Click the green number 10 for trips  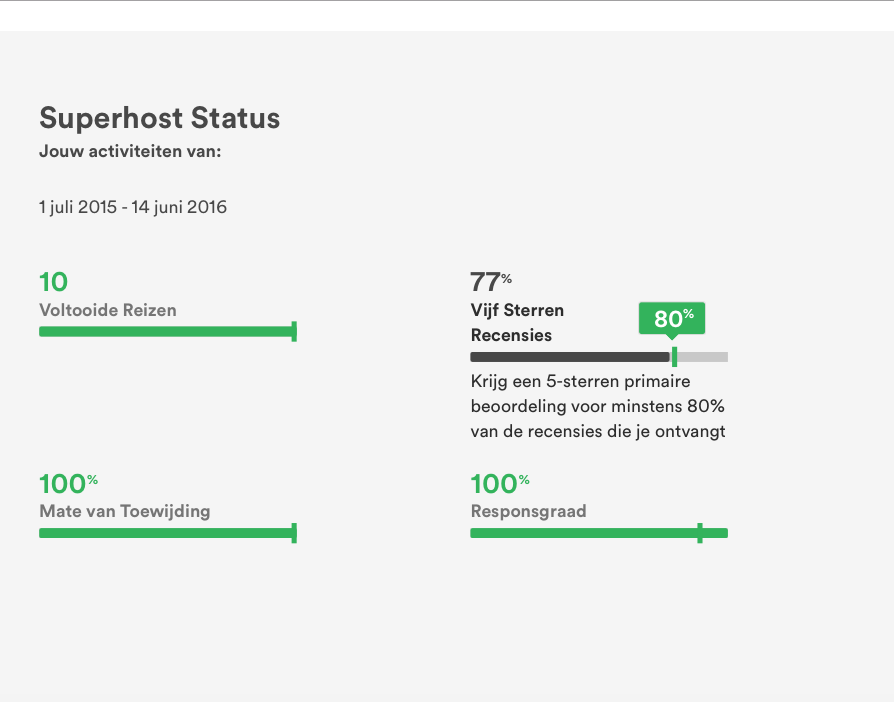(x=53, y=282)
